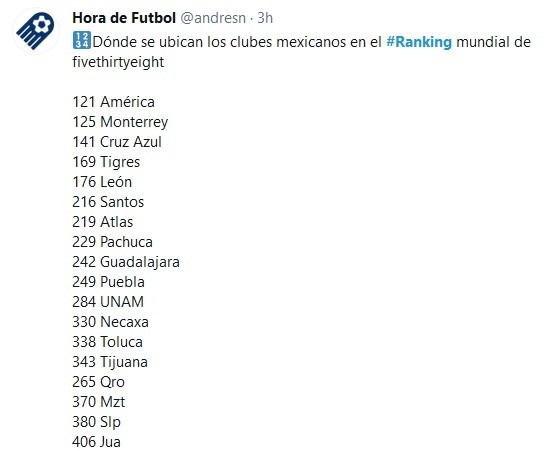Viewport: 544px width, 451px height.
Task: Click the 141 Cruz Azul line
Action: [117, 142]
